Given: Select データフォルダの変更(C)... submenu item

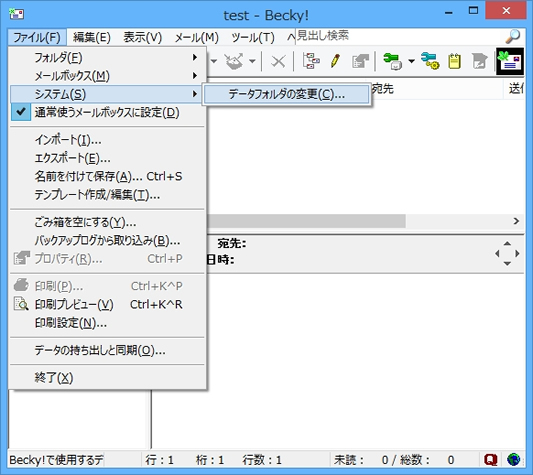Looking at the screenshot, I should 286,94.
